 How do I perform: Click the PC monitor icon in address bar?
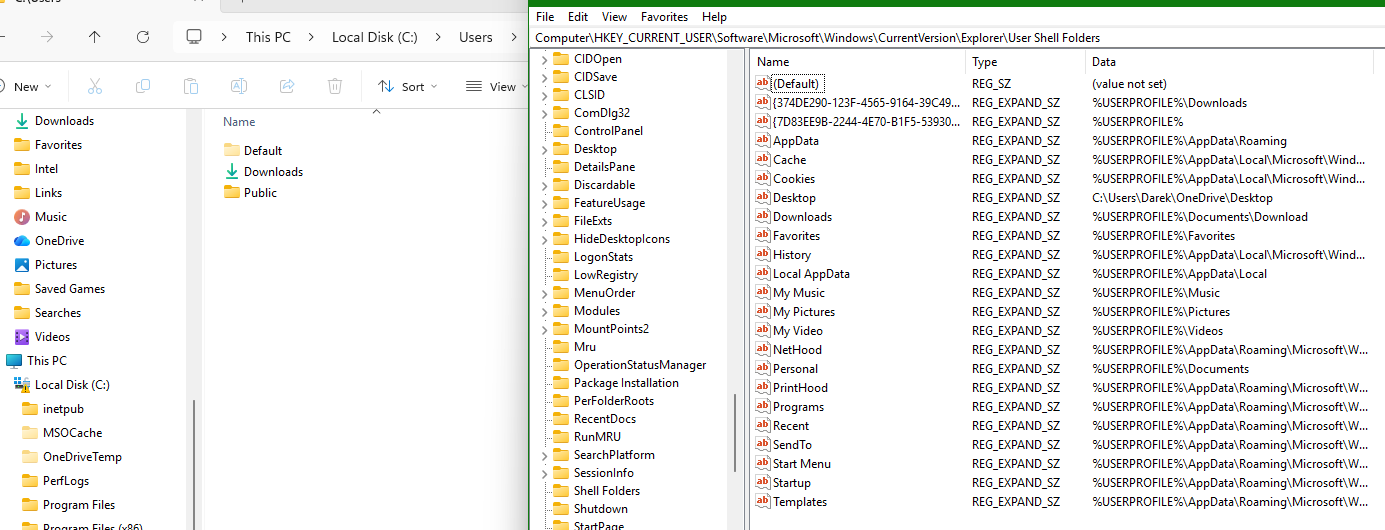[x=194, y=37]
